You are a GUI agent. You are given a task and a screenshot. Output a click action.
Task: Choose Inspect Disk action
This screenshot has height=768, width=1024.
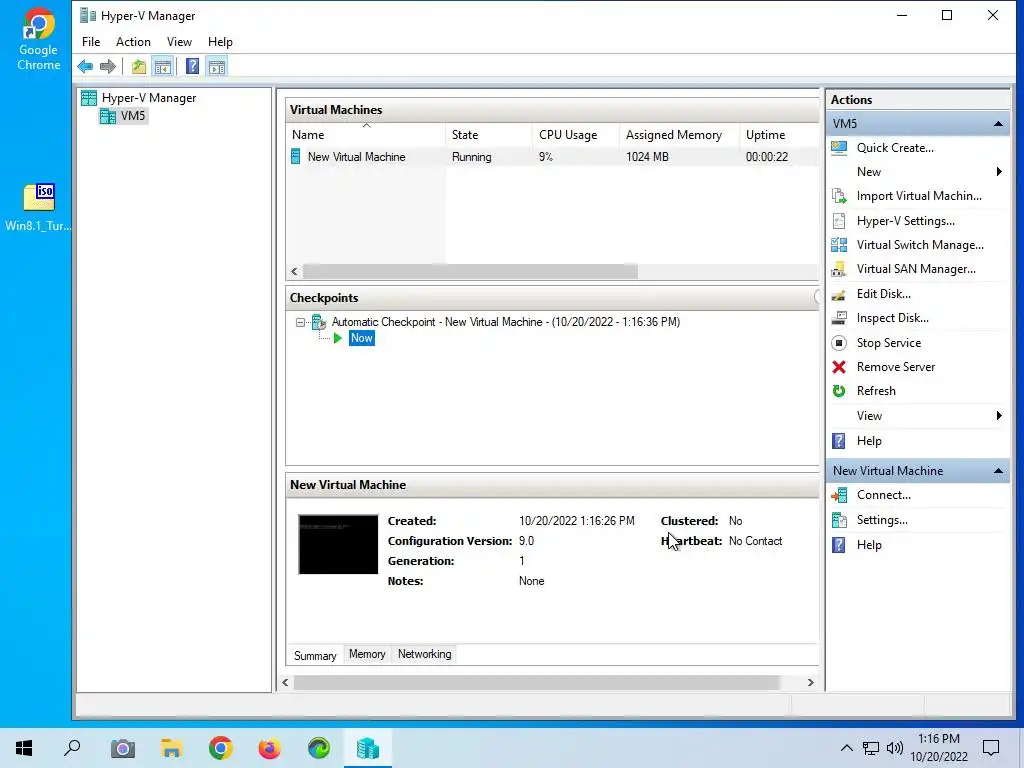coord(892,318)
